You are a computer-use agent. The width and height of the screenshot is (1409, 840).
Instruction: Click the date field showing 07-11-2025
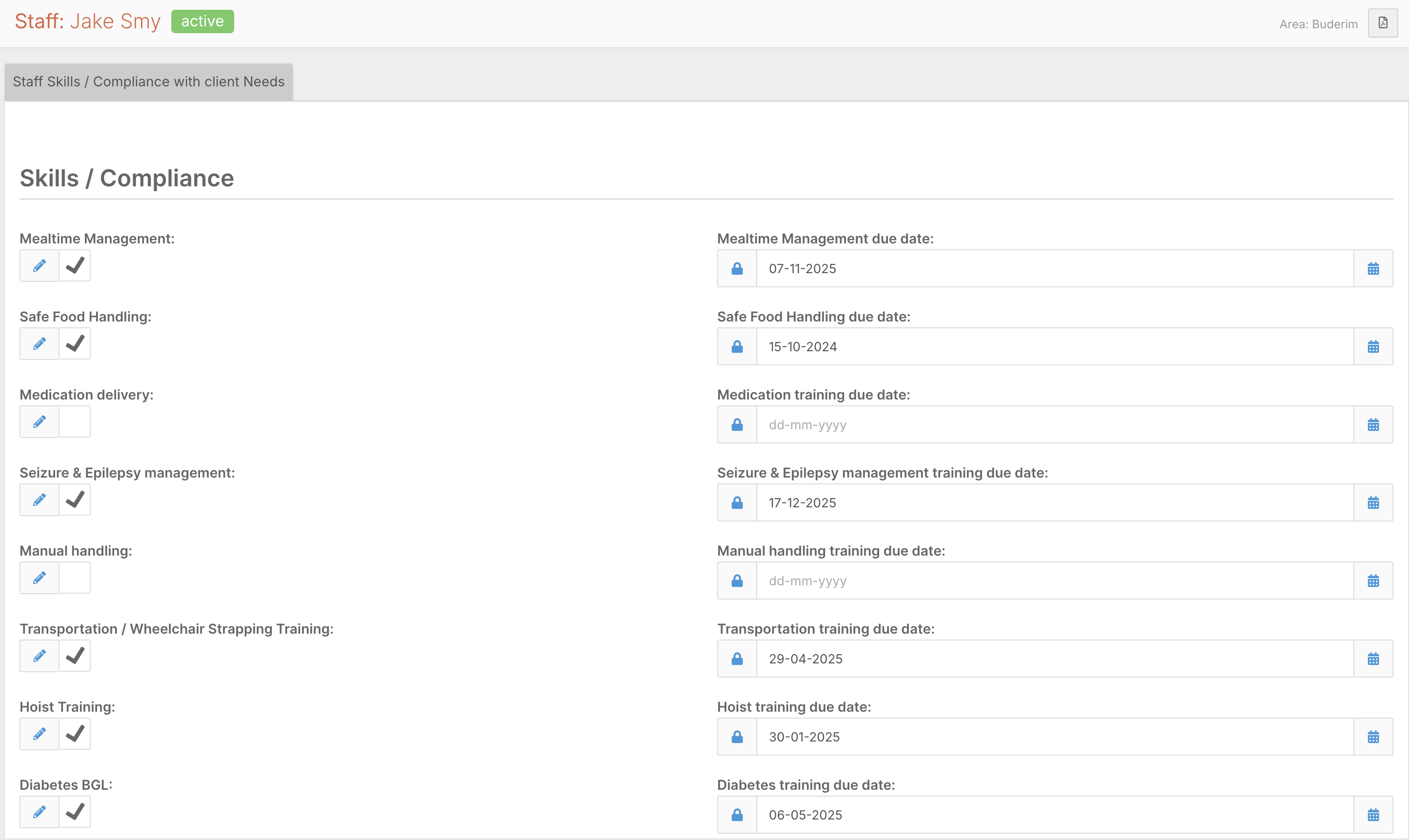[x=1055, y=268]
